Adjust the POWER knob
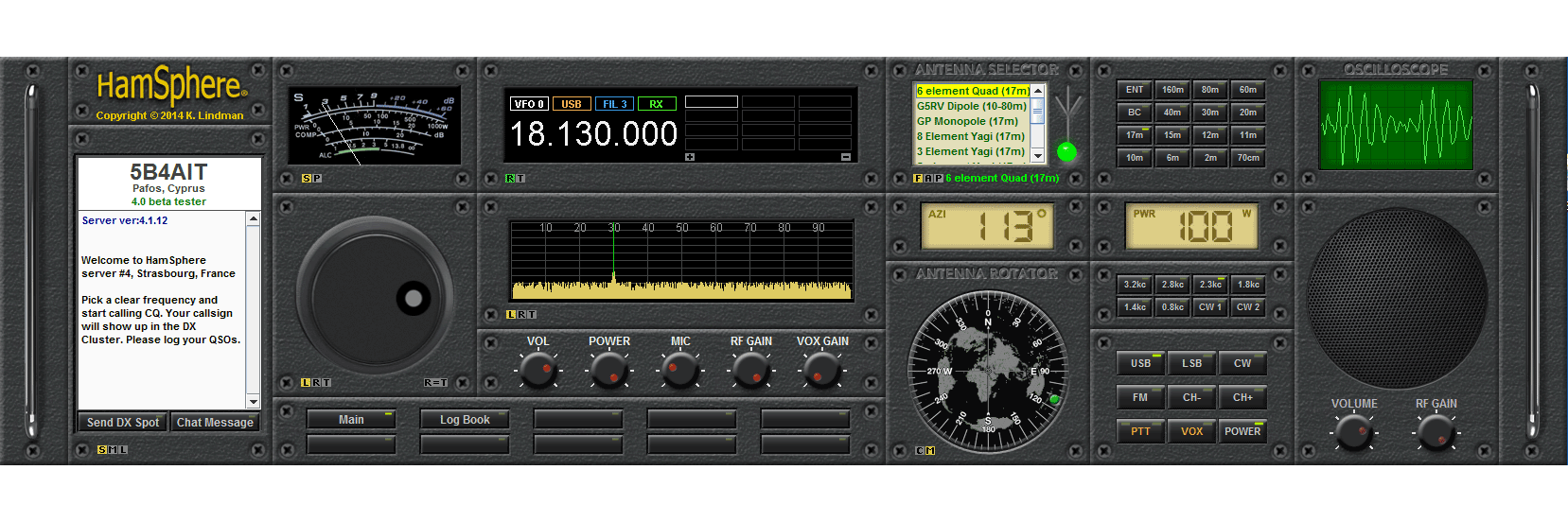 point(609,370)
